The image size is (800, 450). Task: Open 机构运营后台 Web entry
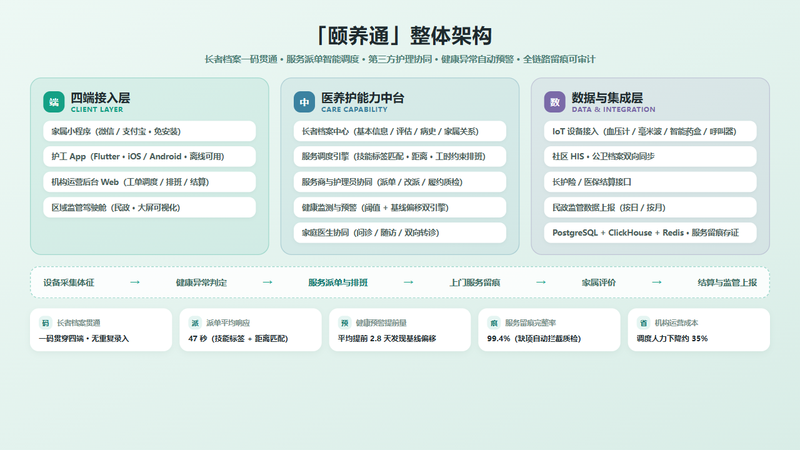(x=149, y=182)
